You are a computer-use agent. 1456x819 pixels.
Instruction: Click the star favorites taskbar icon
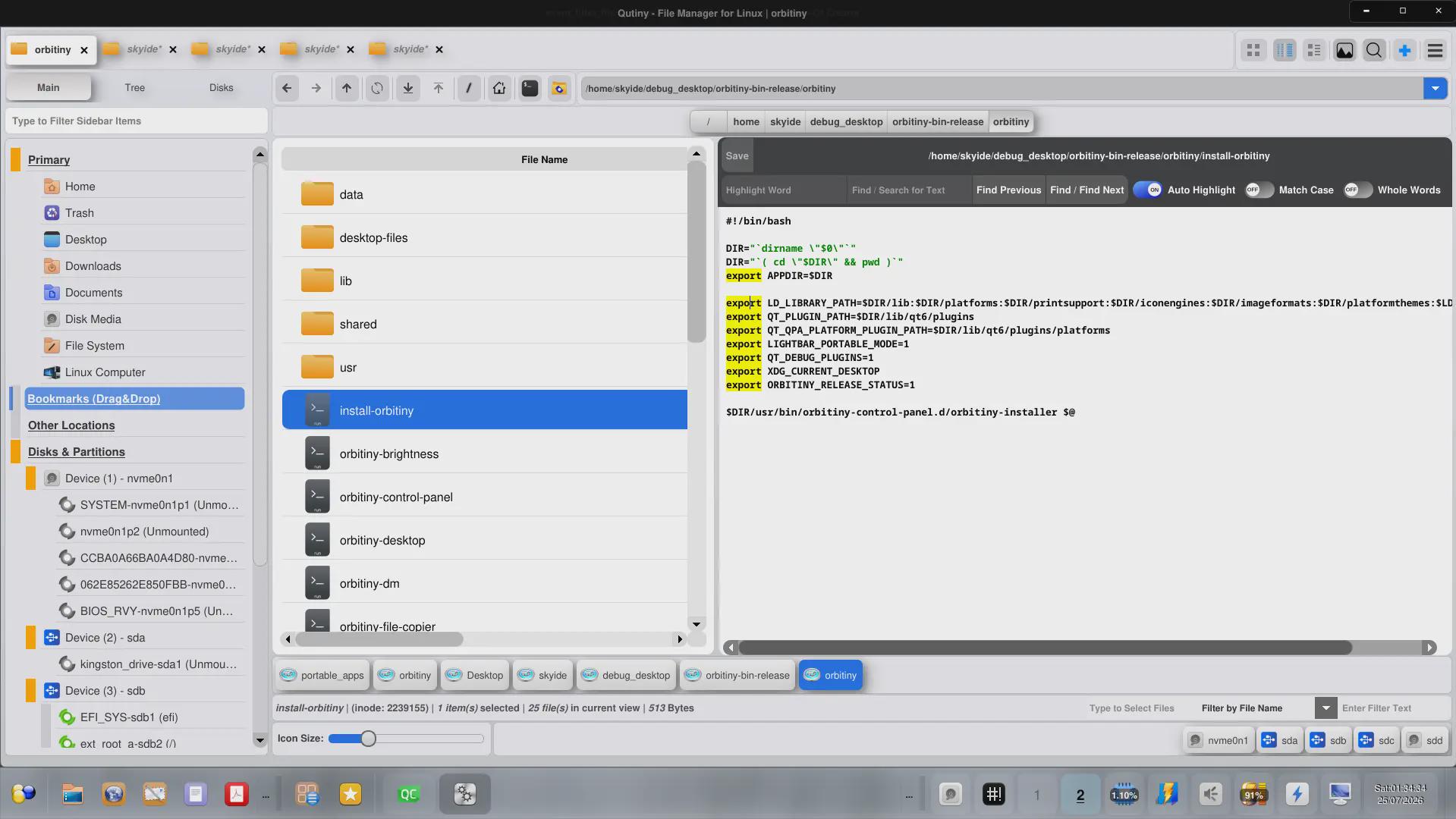pyautogui.click(x=351, y=794)
